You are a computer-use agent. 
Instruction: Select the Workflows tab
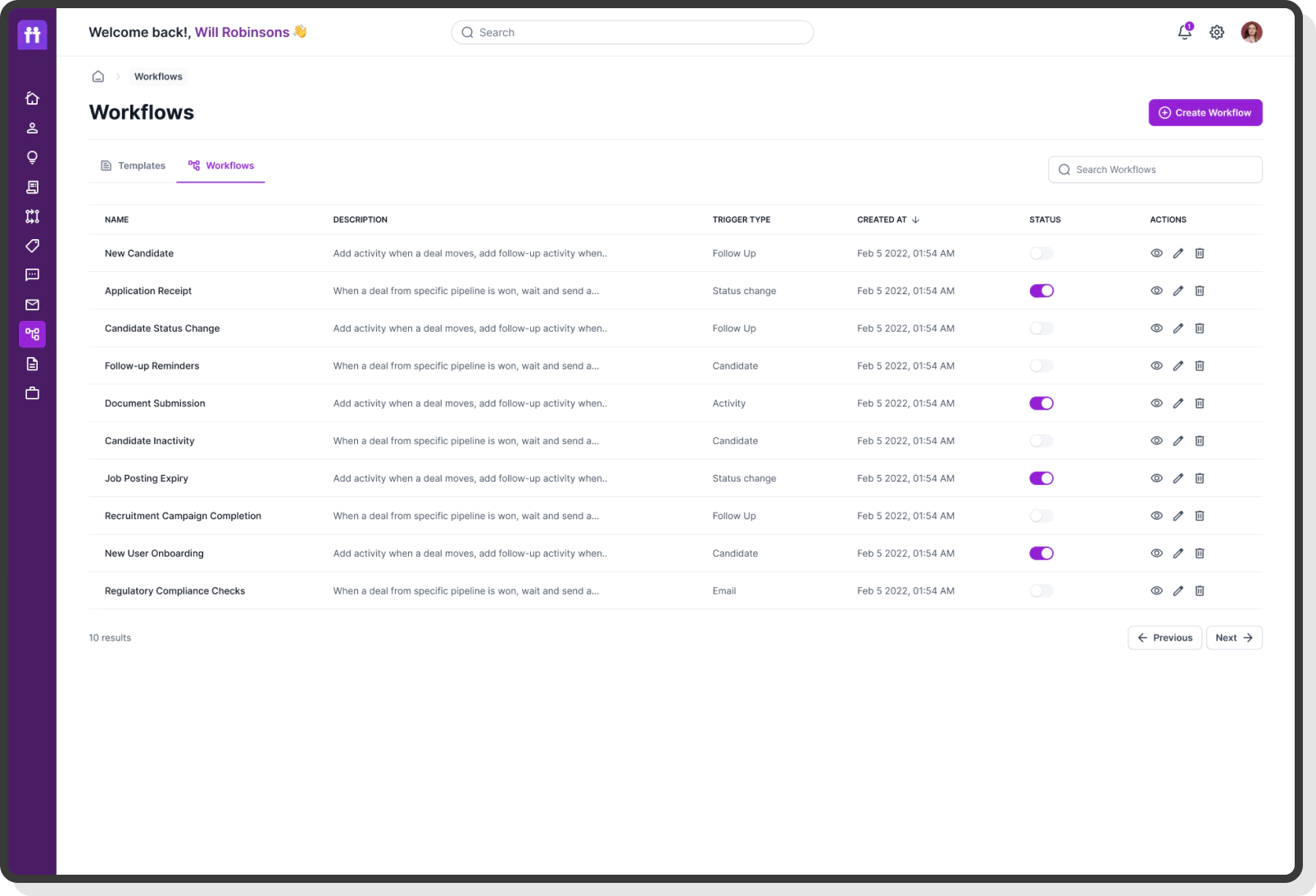pos(220,165)
